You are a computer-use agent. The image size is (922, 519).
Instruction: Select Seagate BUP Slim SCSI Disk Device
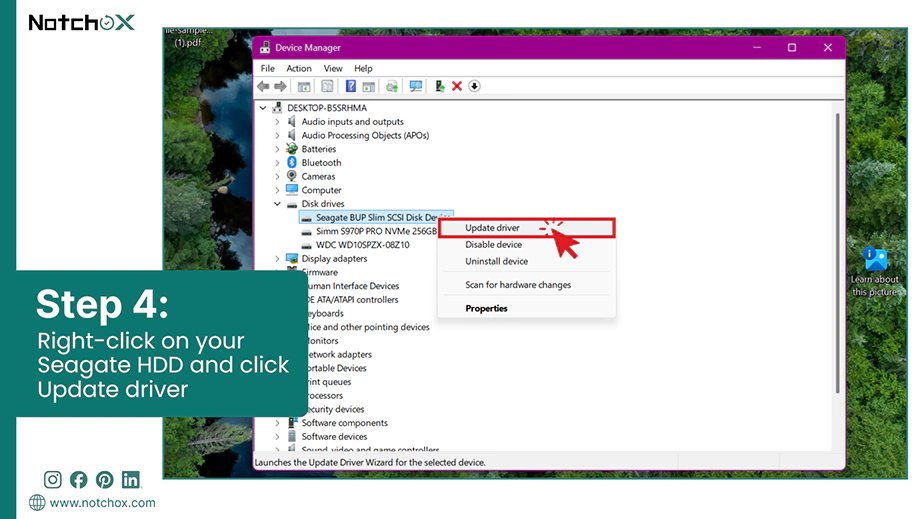pyautogui.click(x=376, y=217)
